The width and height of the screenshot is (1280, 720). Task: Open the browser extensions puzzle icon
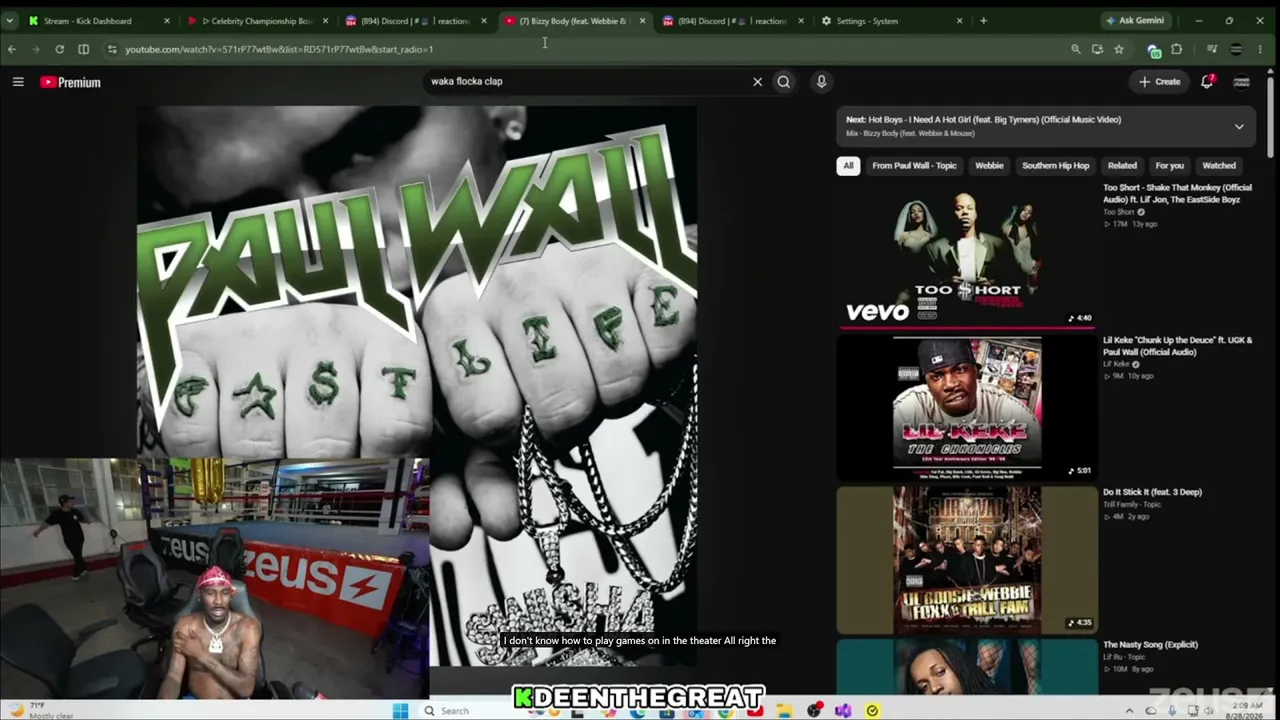1177,49
